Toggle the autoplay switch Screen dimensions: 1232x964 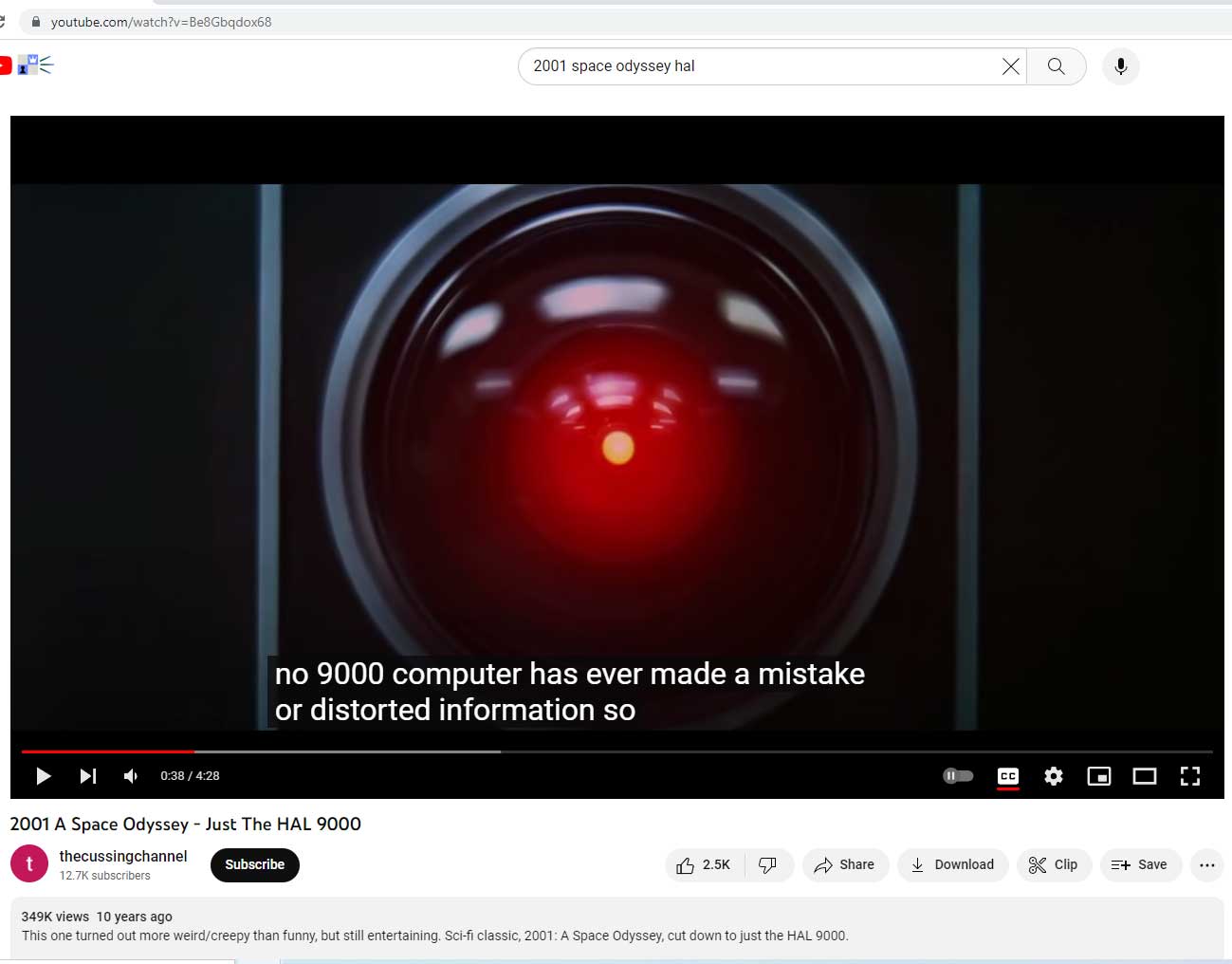pos(958,776)
